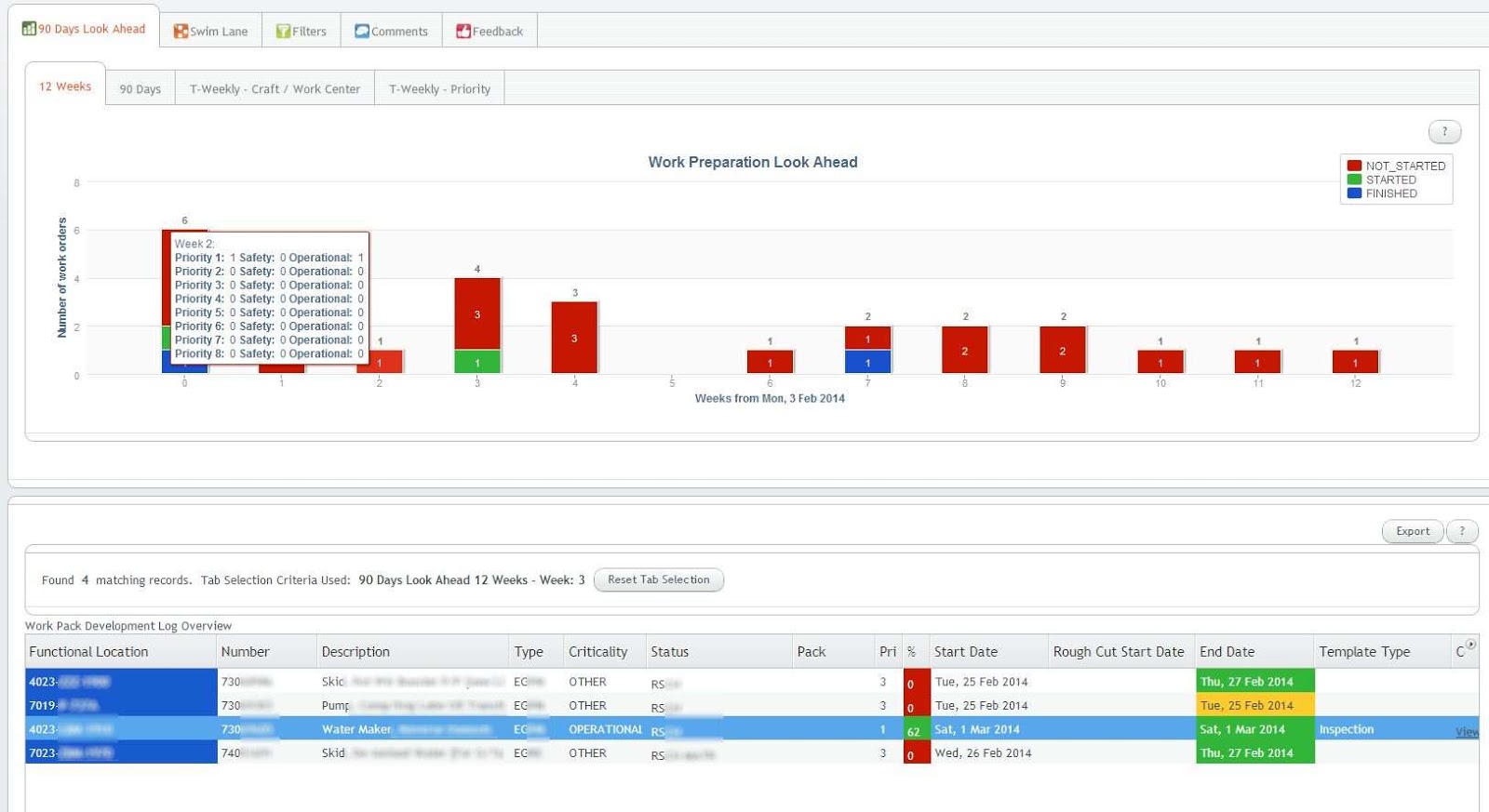Screen dimensions: 1489x812
Task: Select the Skid row starting Wed, 26 Feb 2014
Action: tap(752, 752)
